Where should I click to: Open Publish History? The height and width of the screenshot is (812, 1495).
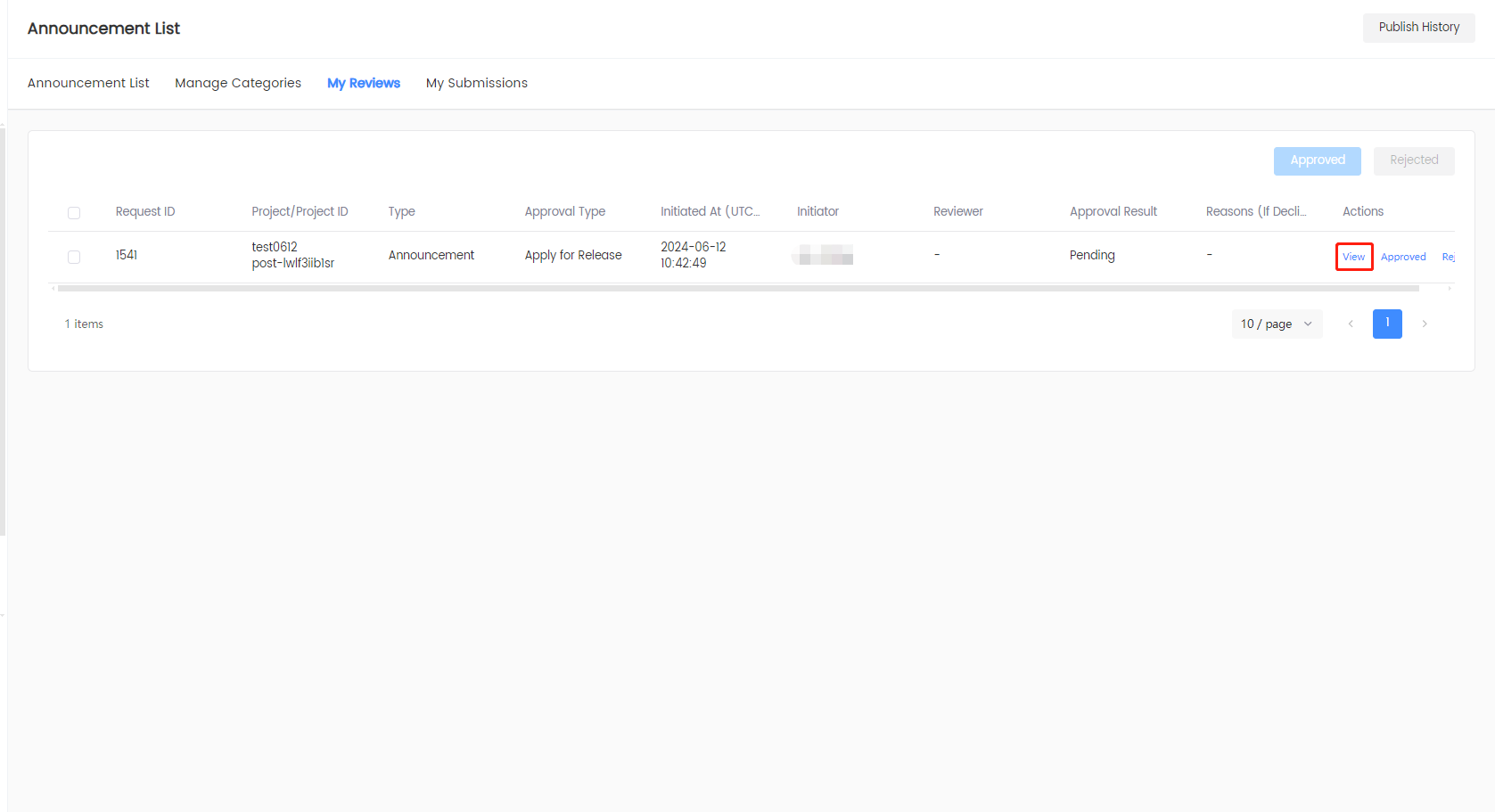[x=1418, y=28]
